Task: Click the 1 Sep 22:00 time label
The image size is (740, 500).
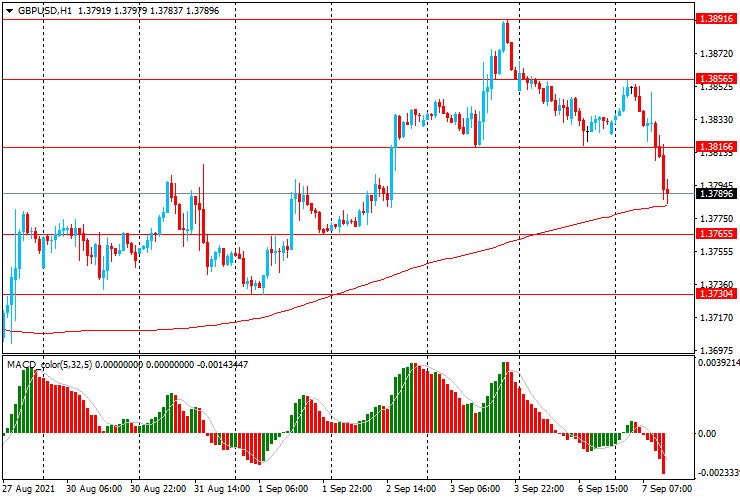Action: (x=347, y=488)
